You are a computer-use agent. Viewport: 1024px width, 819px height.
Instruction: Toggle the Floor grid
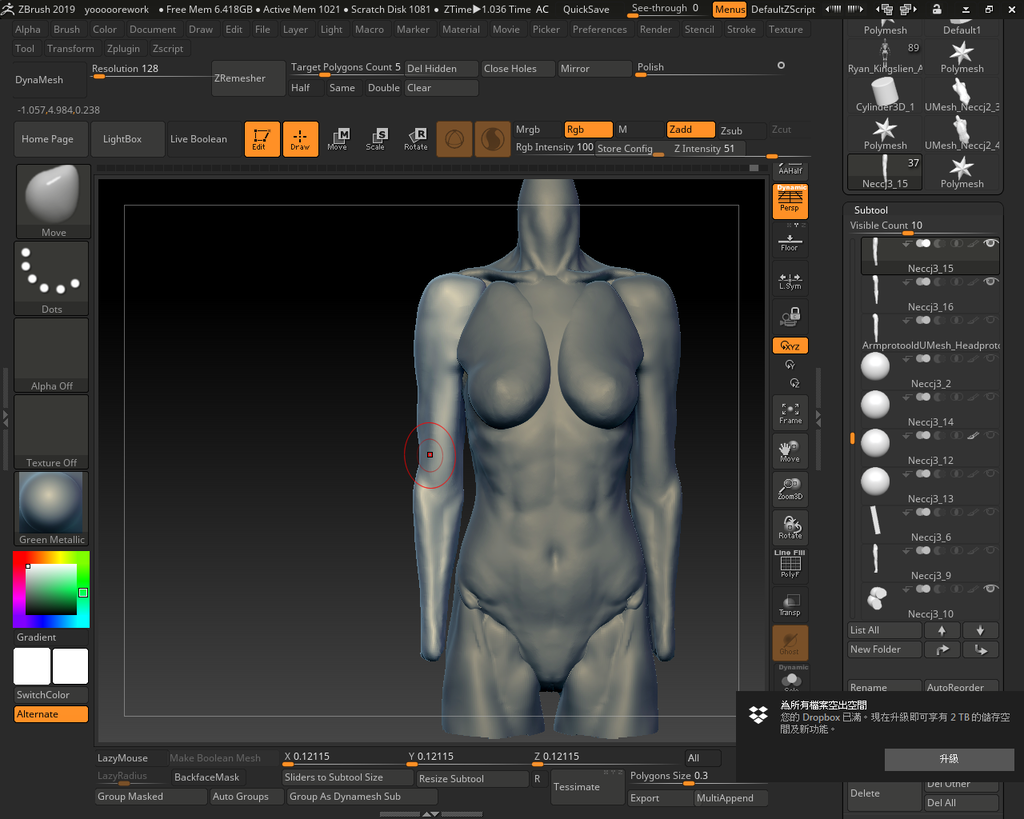click(790, 243)
